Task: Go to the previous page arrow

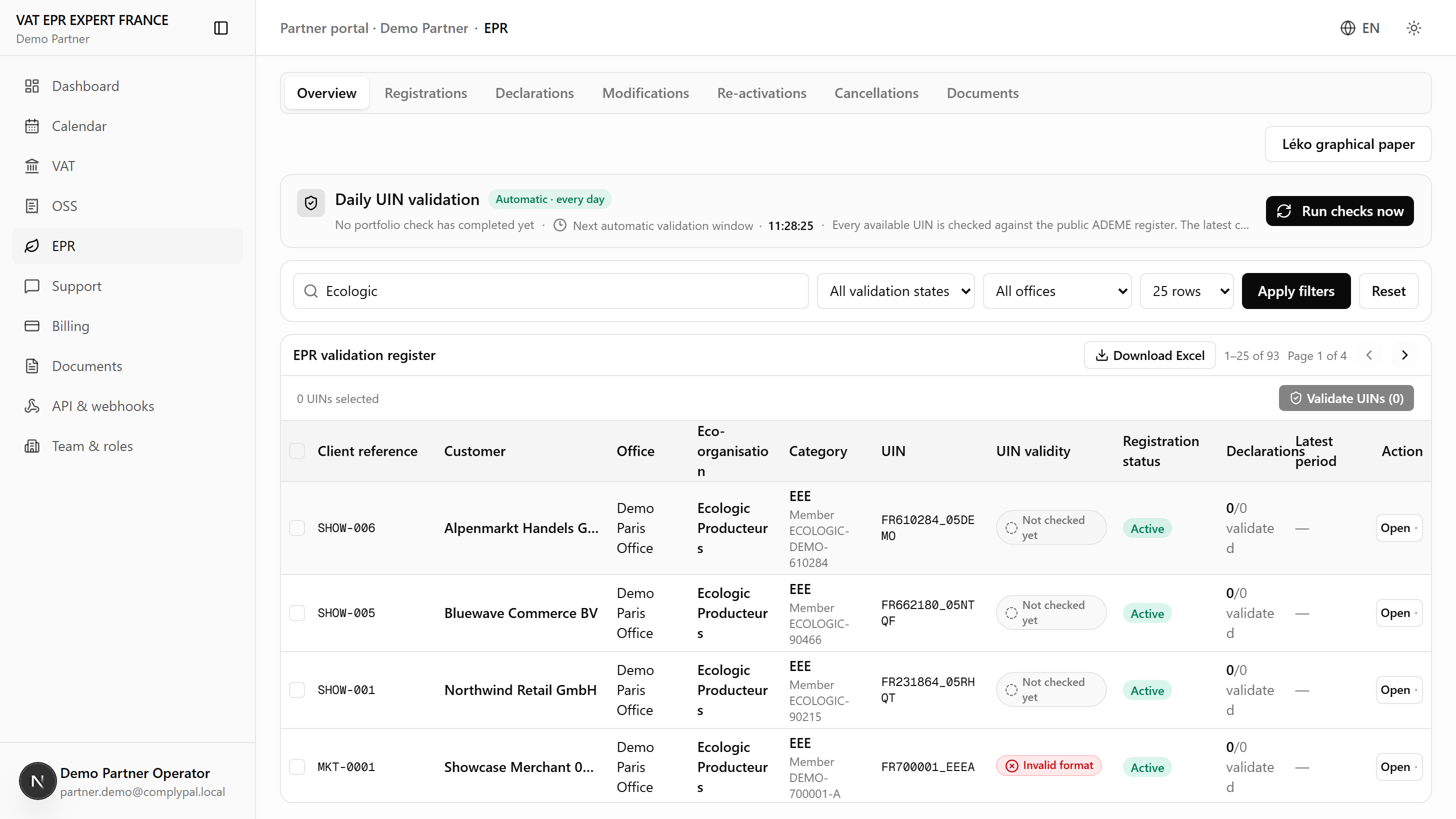Action: click(1369, 355)
